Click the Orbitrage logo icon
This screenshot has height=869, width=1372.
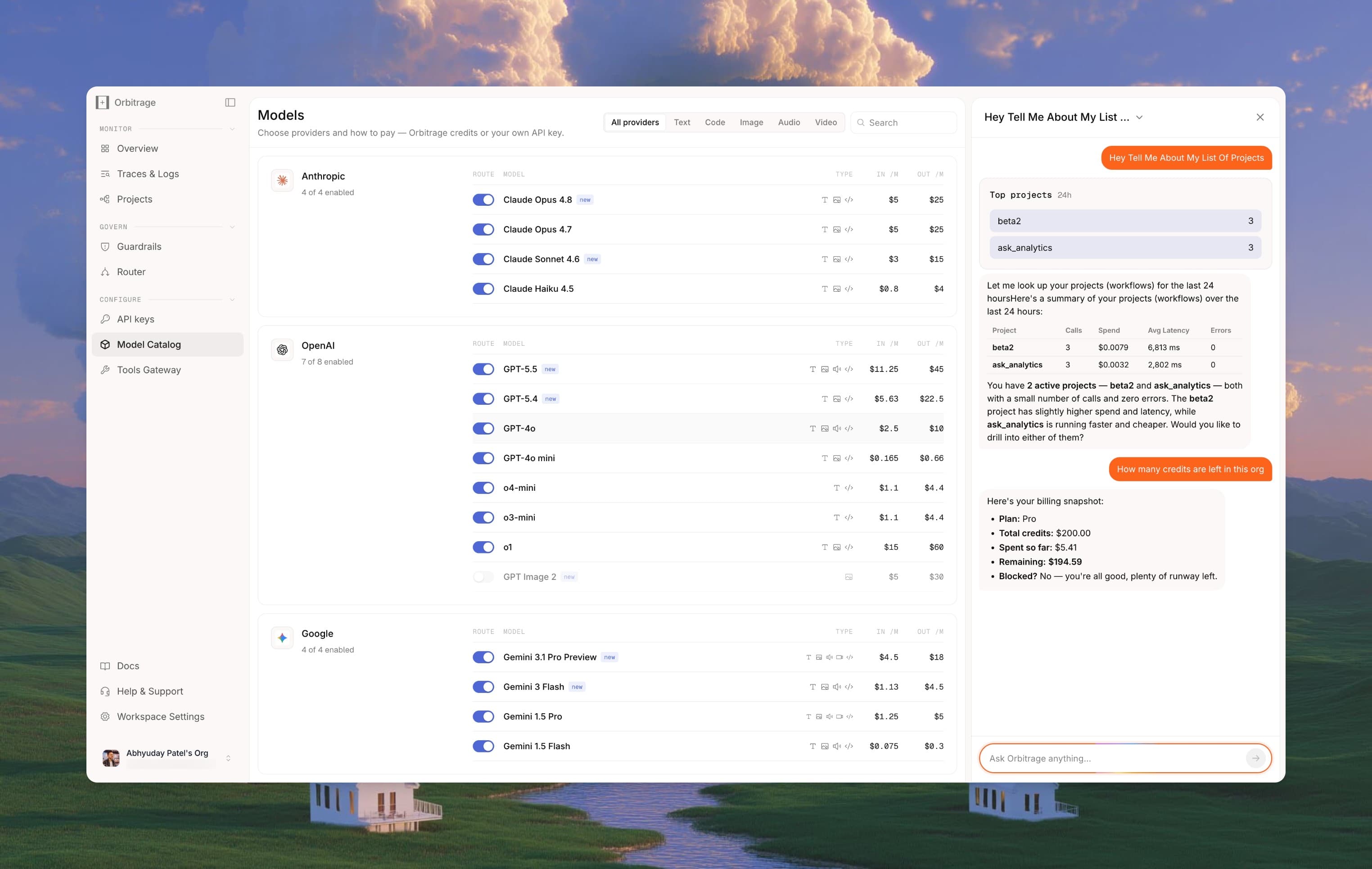(102, 103)
